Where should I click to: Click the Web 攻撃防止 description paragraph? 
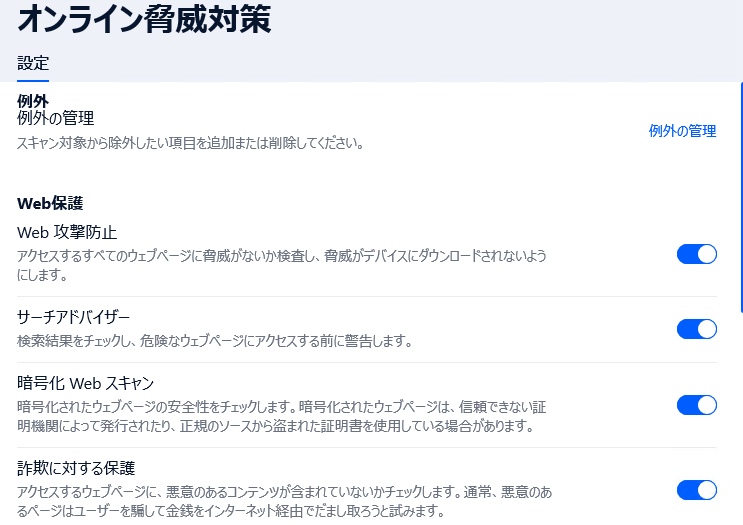coord(282,265)
